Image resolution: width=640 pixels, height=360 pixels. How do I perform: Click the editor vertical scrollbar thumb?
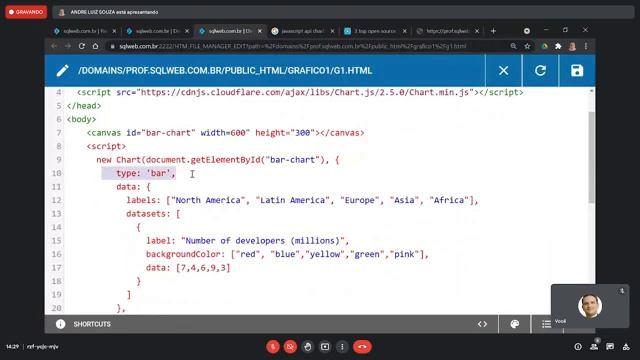click(x=591, y=157)
